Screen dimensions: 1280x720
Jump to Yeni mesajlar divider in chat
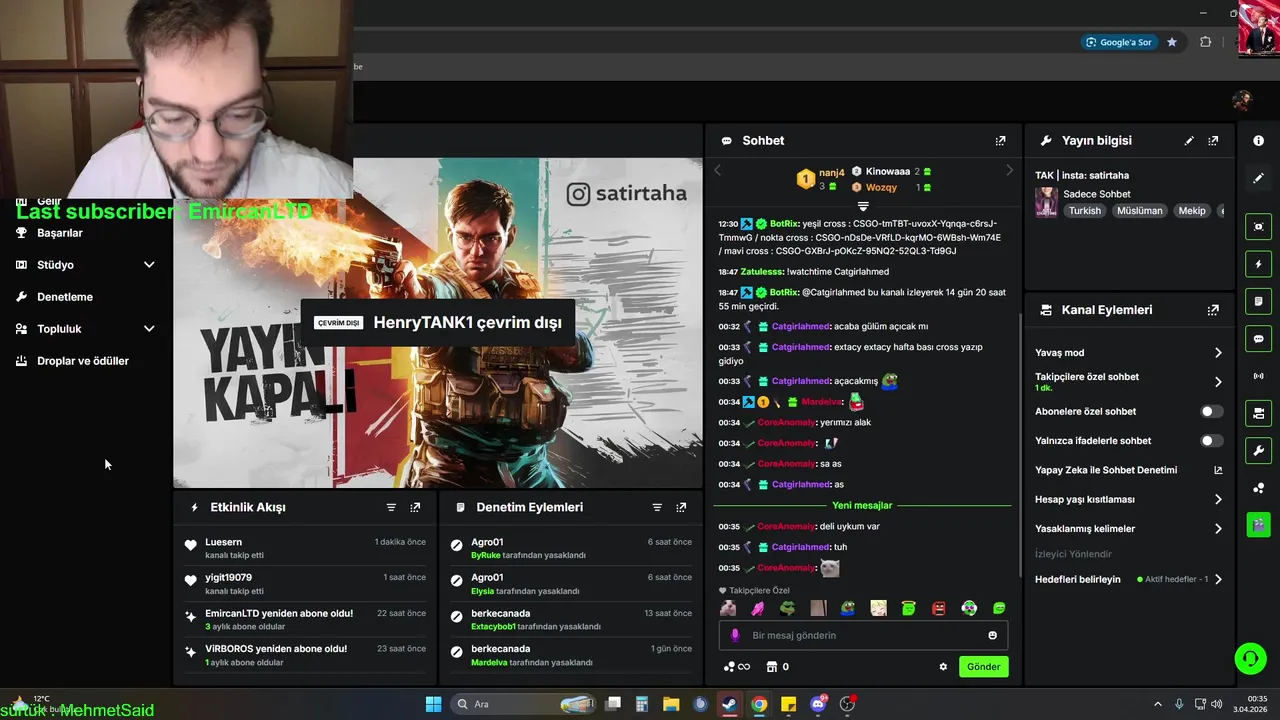pyautogui.click(x=862, y=506)
